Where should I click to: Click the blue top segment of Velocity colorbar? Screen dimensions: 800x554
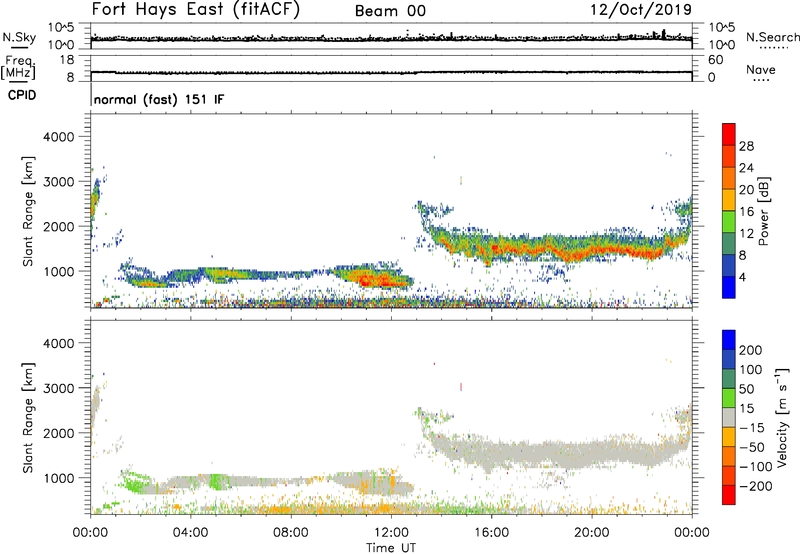coord(729,340)
